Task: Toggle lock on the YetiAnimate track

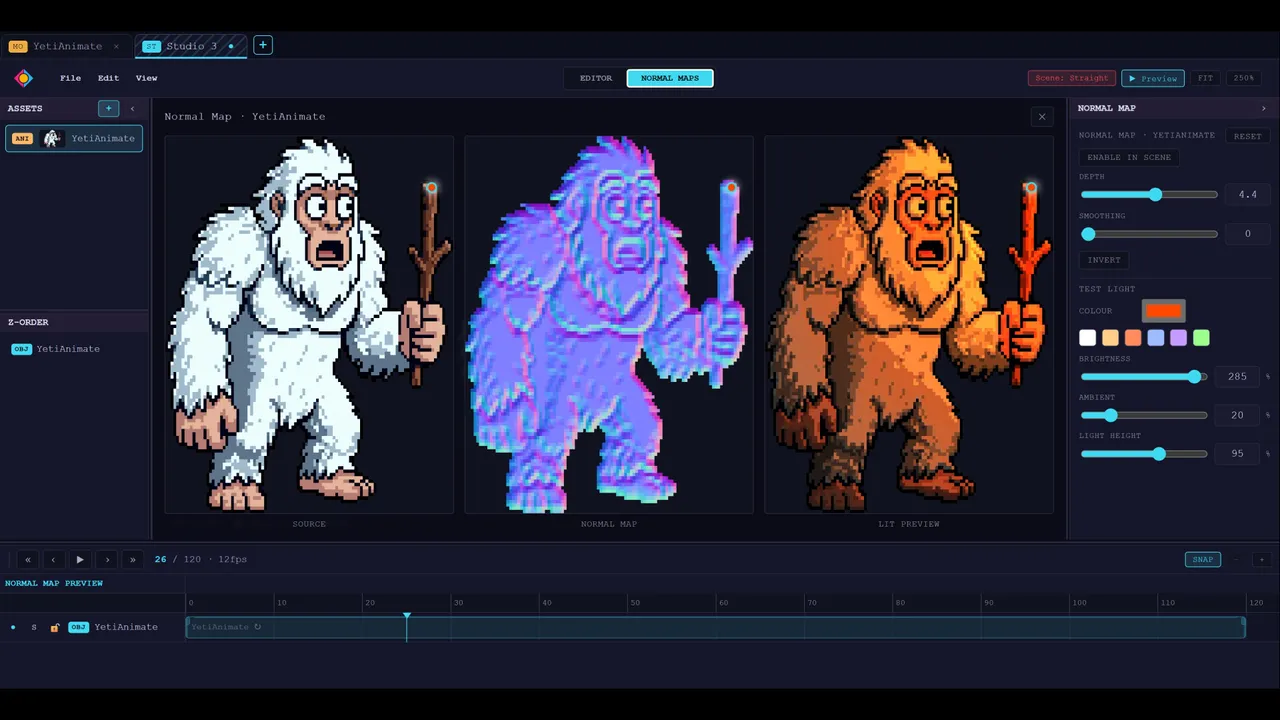Action: [x=55, y=628]
